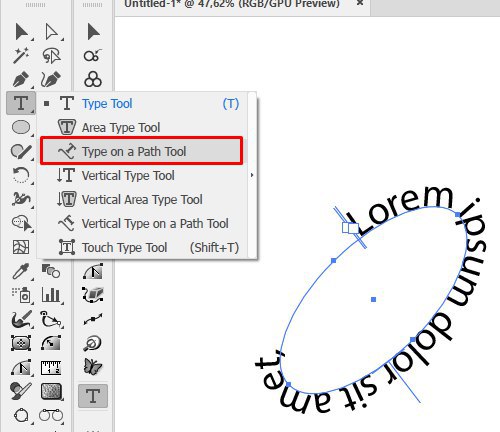Select the Measure ruler tool

[51, 367]
